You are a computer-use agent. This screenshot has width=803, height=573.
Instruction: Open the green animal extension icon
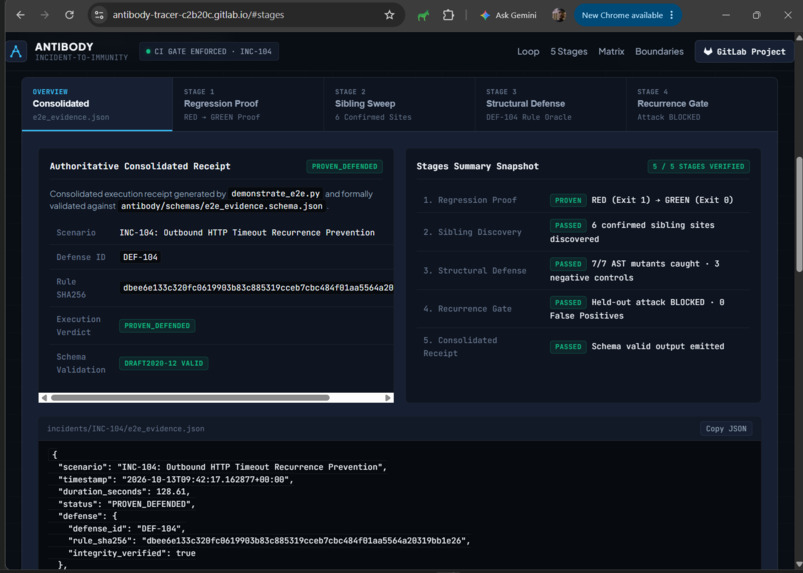pyautogui.click(x=423, y=15)
